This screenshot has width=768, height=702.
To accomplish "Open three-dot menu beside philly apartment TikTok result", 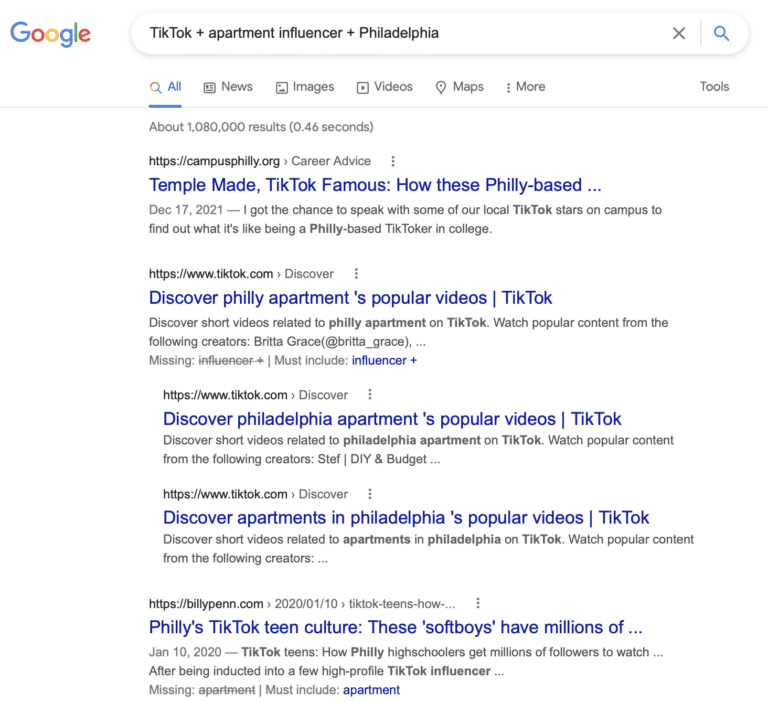I will (356, 273).
